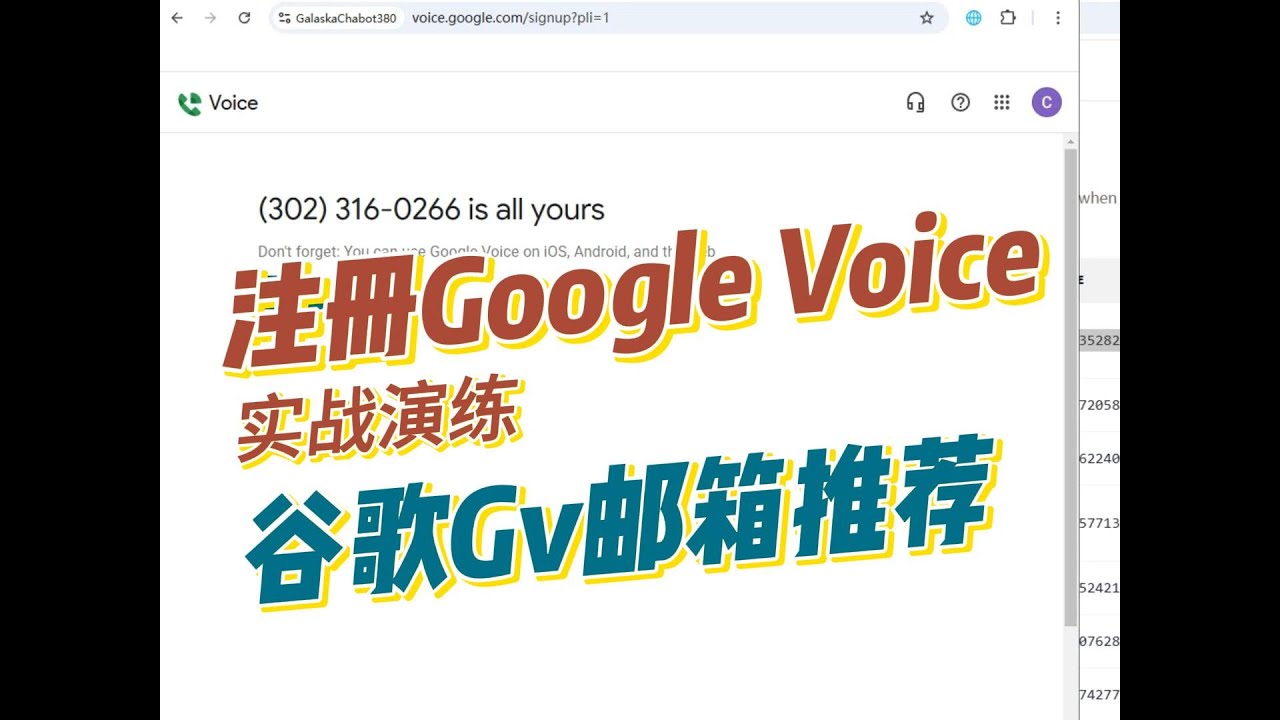Image resolution: width=1280 pixels, height=720 pixels.
Task: Click the GalaskaChabot380 profile label
Action: [x=346, y=18]
